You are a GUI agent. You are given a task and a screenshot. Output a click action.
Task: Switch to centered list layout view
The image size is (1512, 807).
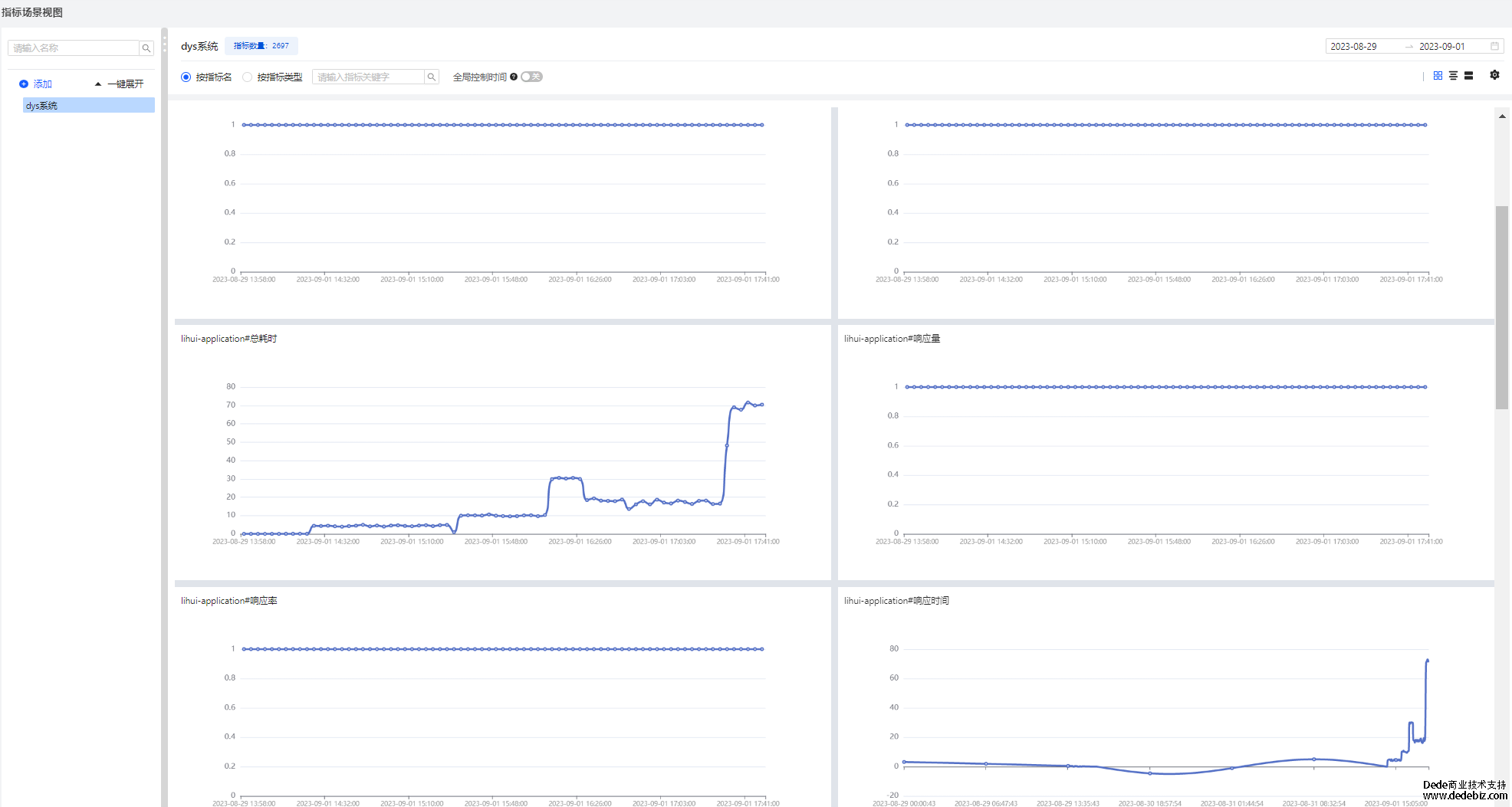coord(1453,76)
